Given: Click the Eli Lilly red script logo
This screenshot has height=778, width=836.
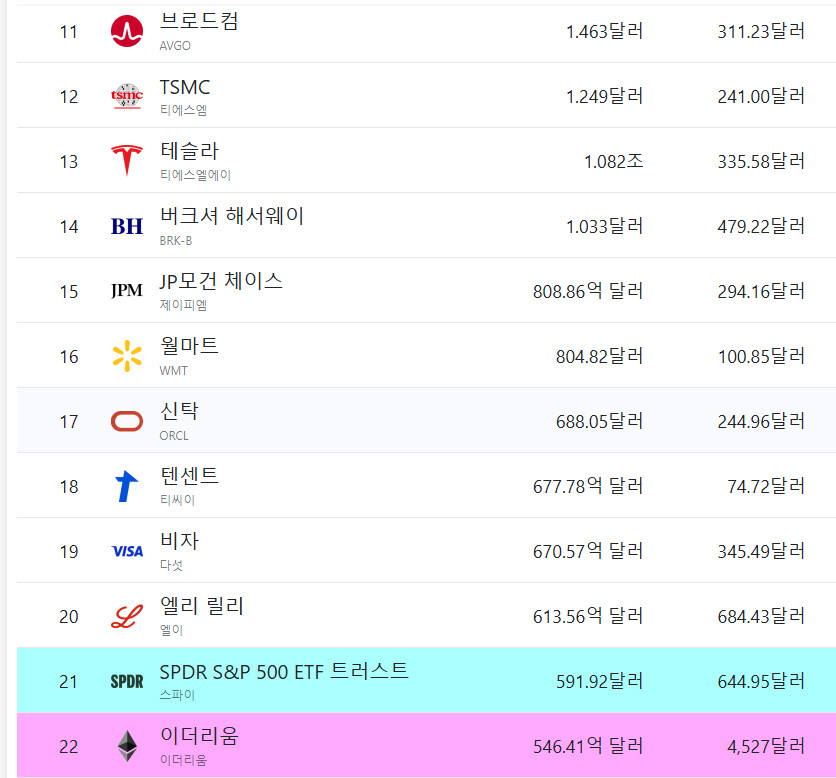Looking at the screenshot, I should (x=127, y=616).
